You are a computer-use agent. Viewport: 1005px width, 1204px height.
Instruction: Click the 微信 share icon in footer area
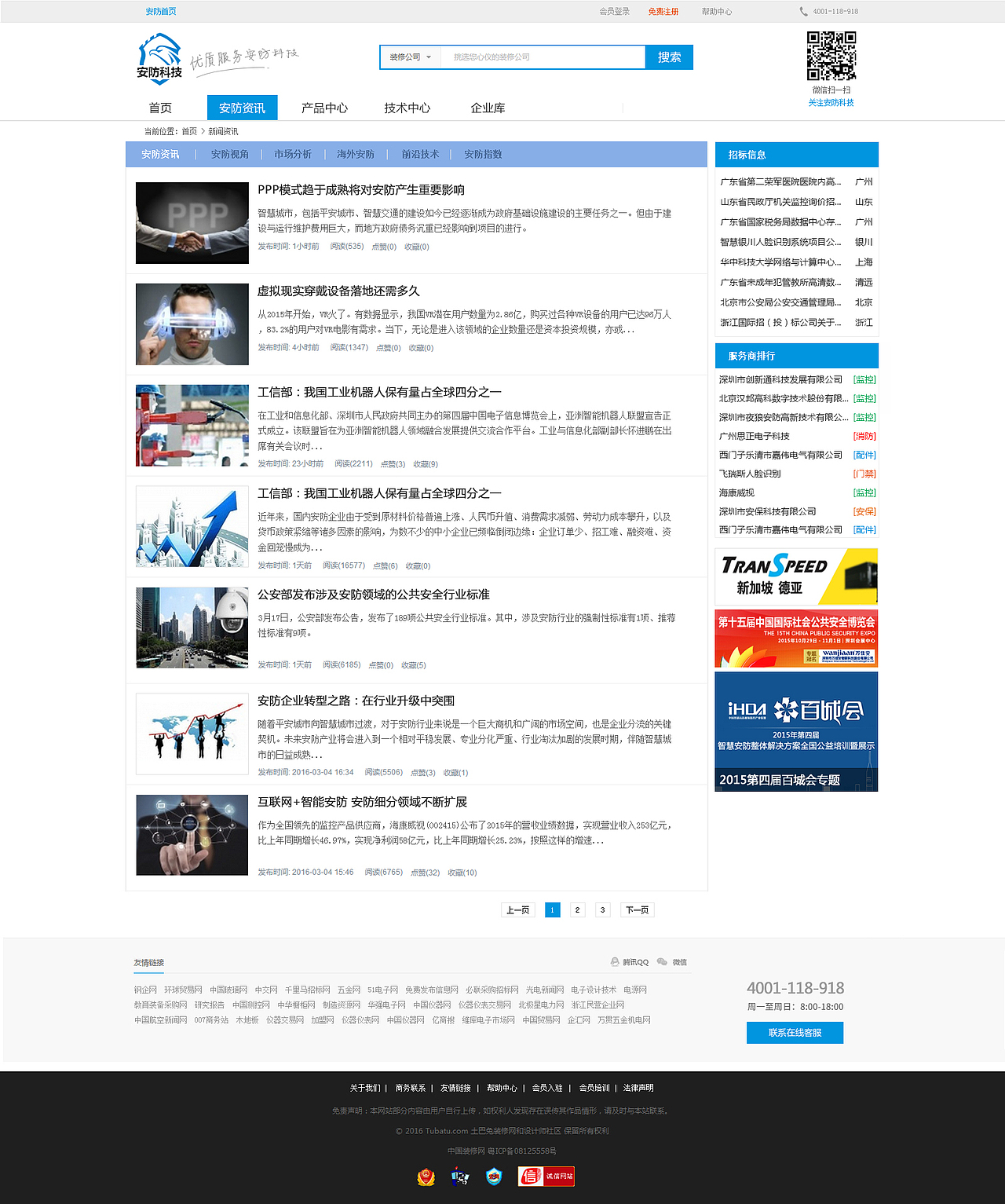click(663, 962)
